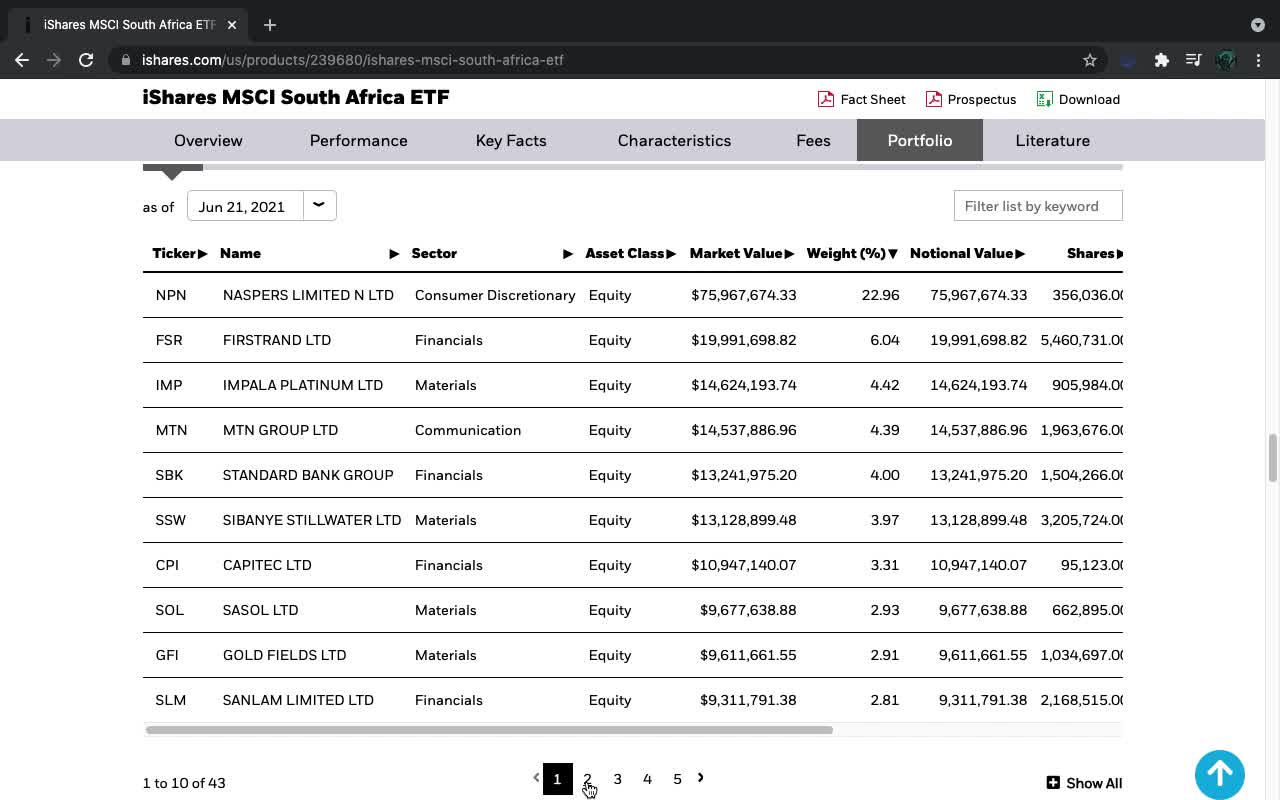Click SASOL LTD name cell
Screen dimensions: 1280x800
[x=260, y=610]
